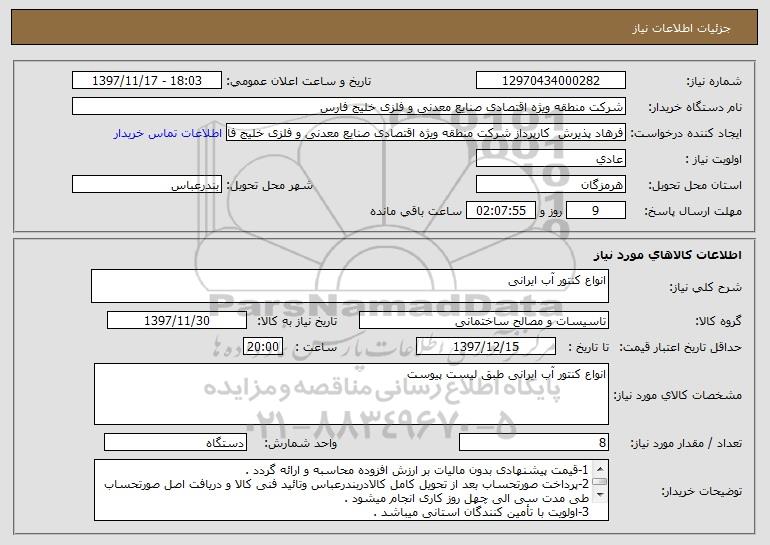Select the announcement date field 1397/11/17 - 18:03
This screenshot has width=770, height=545.
click(x=147, y=81)
